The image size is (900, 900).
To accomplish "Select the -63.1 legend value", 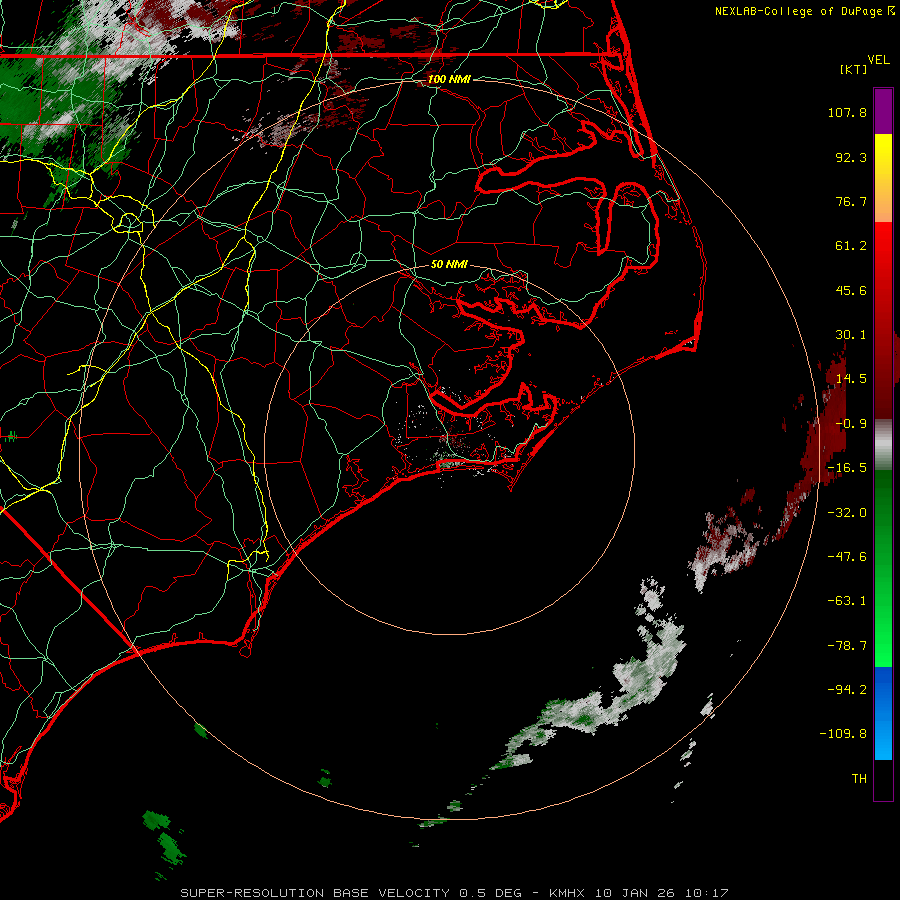I will click(x=847, y=601).
